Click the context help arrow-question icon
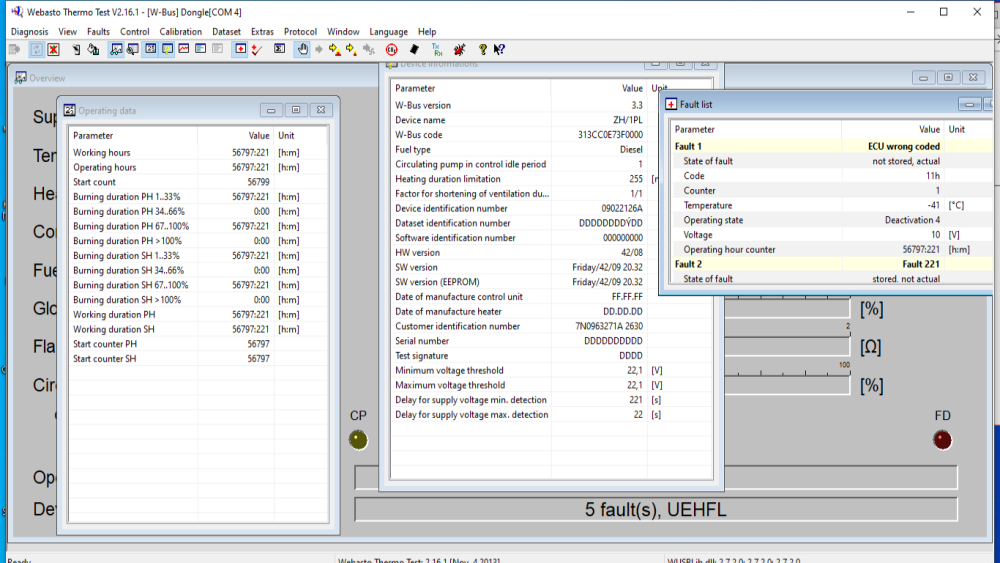The height and width of the screenshot is (563, 1000). coord(499,49)
